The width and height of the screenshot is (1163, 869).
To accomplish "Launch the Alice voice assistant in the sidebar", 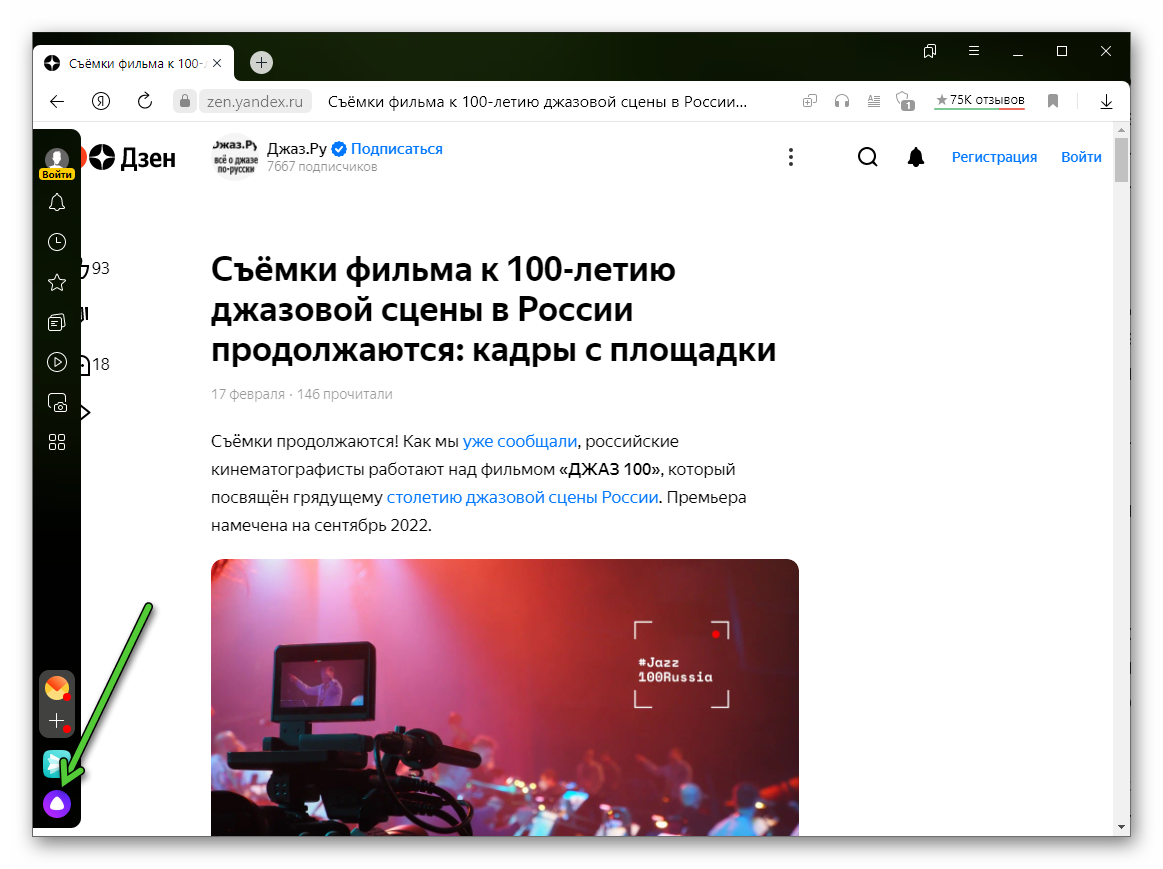I will coord(57,803).
